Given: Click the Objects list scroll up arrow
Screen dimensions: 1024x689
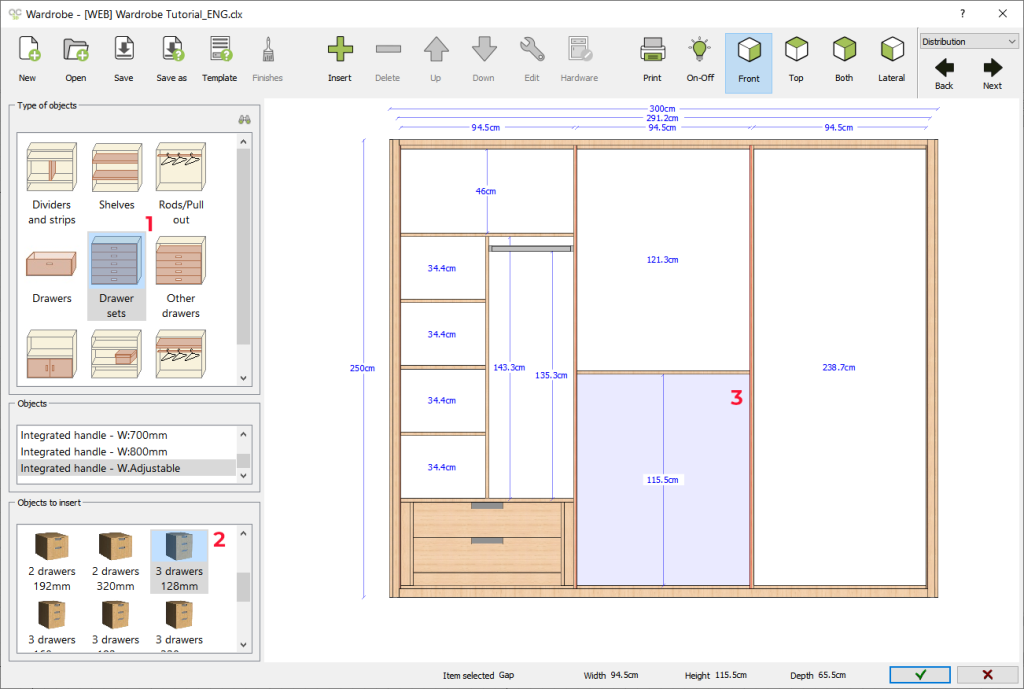Looking at the screenshot, I should coord(244,434).
